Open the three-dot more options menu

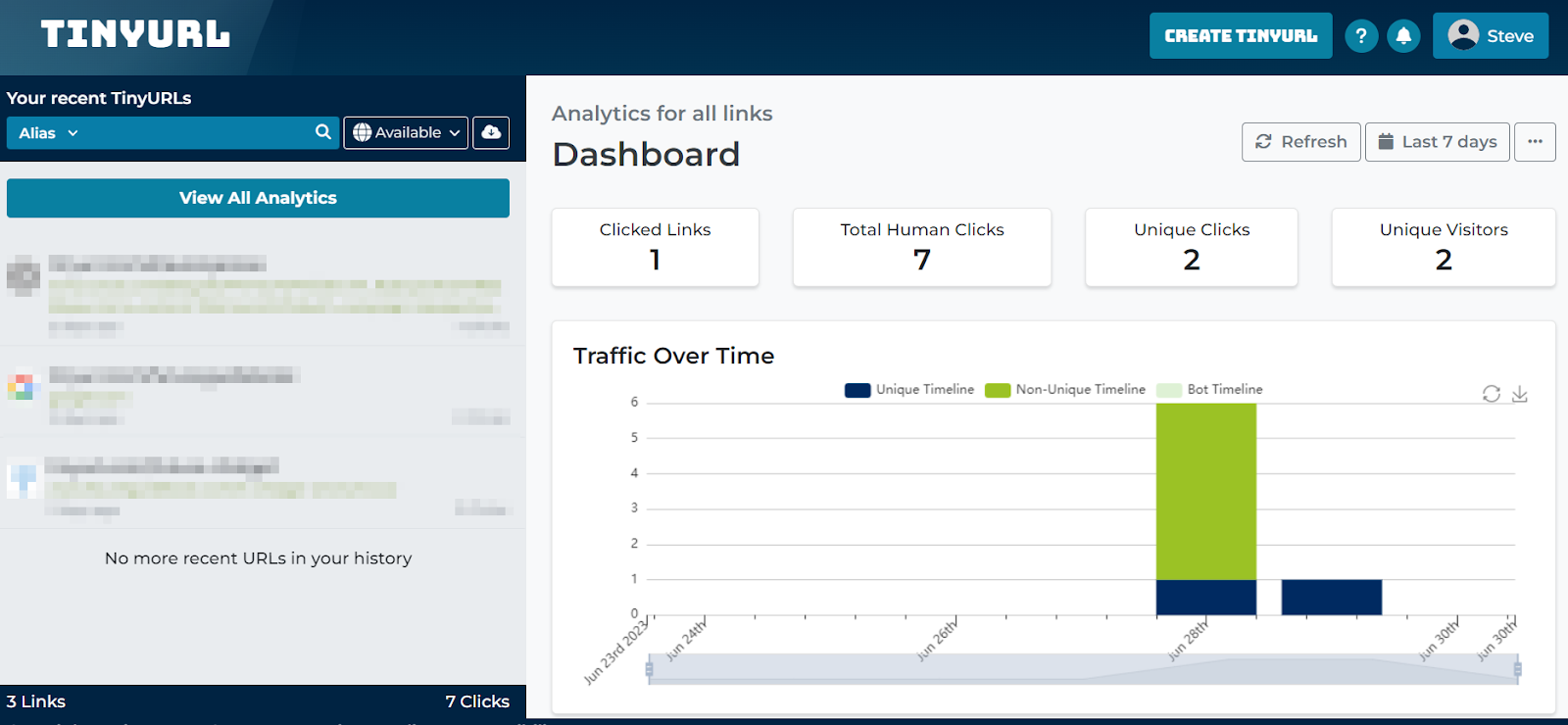tap(1535, 142)
